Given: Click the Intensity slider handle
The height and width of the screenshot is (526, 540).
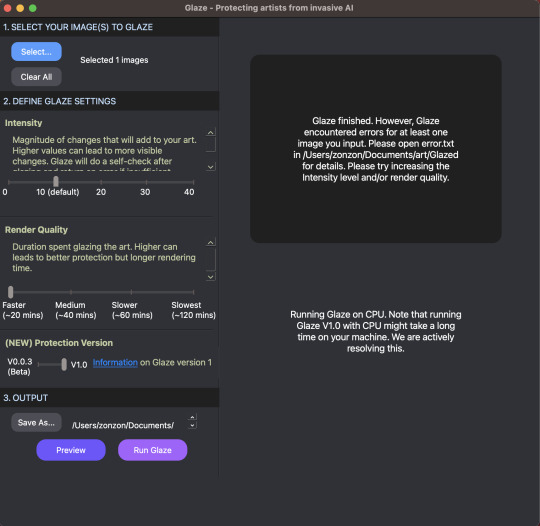Looking at the screenshot, I should pyautogui.click(x=56, y=182).
